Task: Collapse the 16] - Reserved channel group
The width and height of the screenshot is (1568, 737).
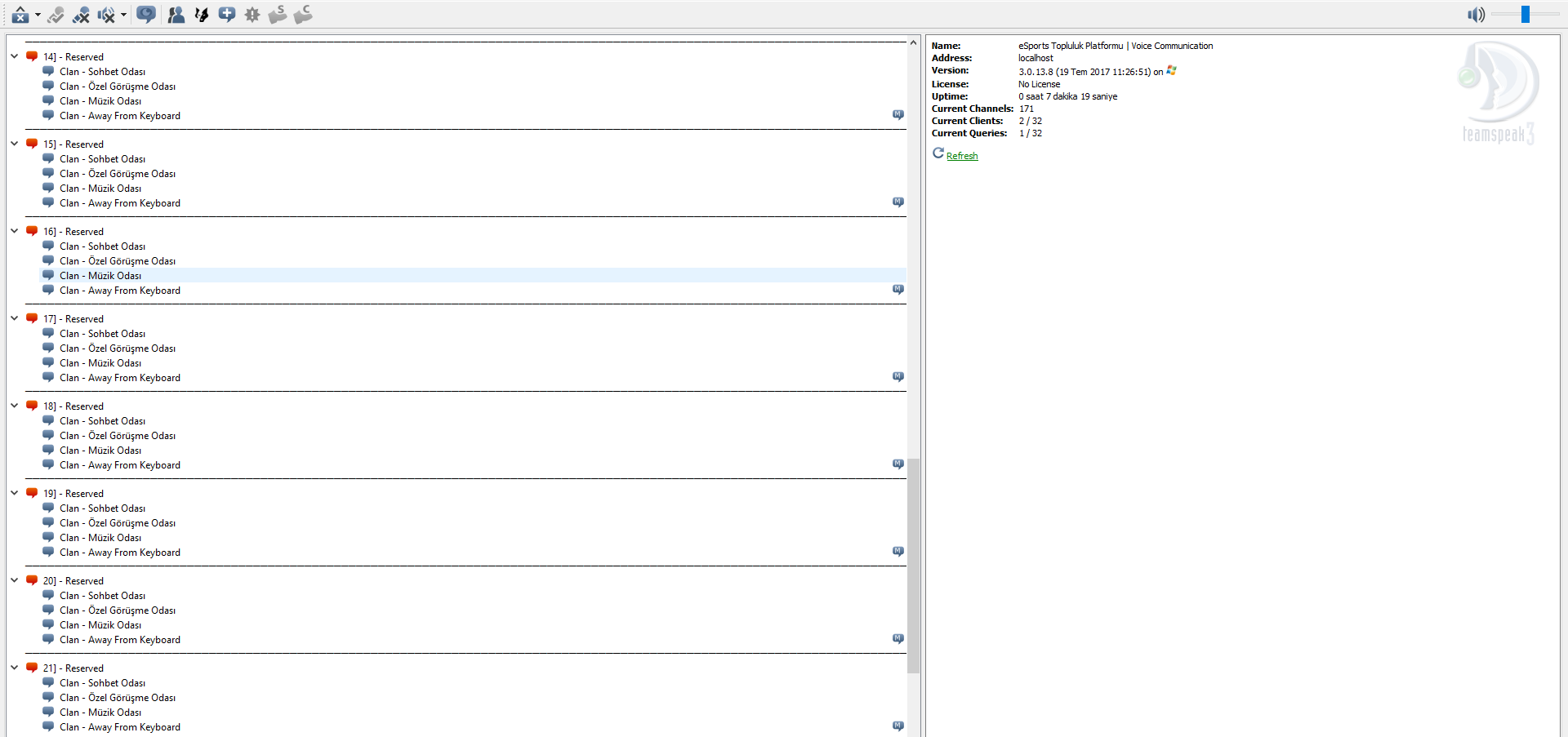Action: click(14, 231)
